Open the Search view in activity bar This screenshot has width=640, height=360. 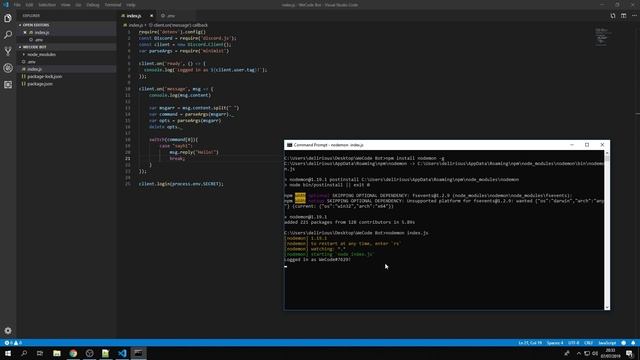click(x=8, y=35)
